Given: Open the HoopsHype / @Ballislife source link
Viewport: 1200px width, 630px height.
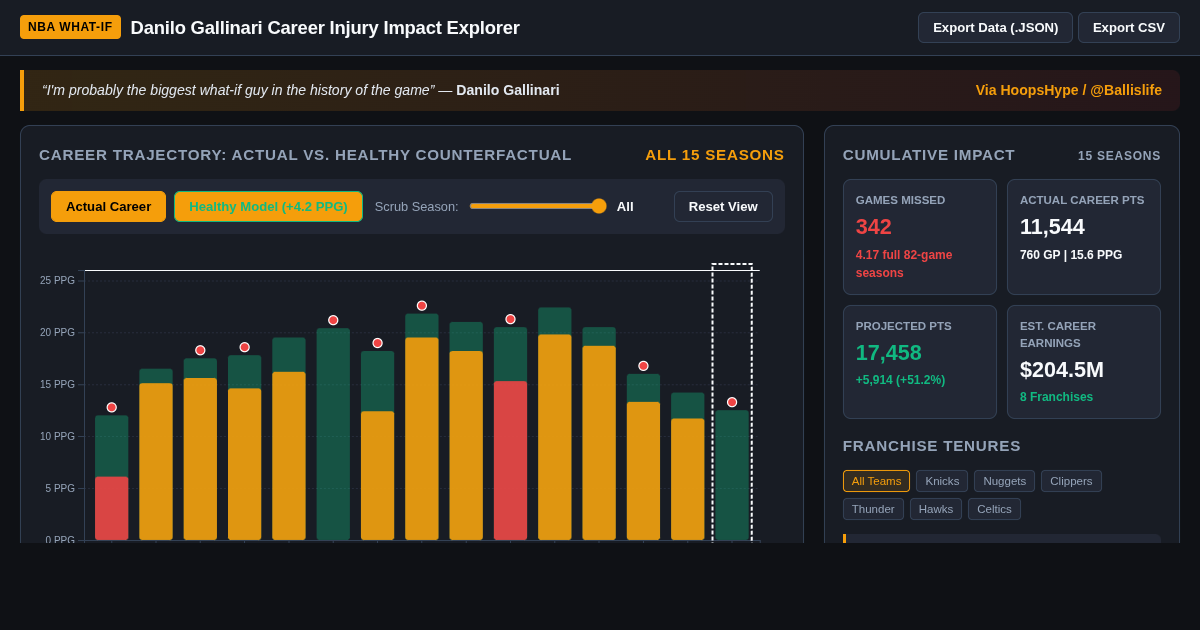Looking at the screenshot, I should click(x=1068, y=90).
